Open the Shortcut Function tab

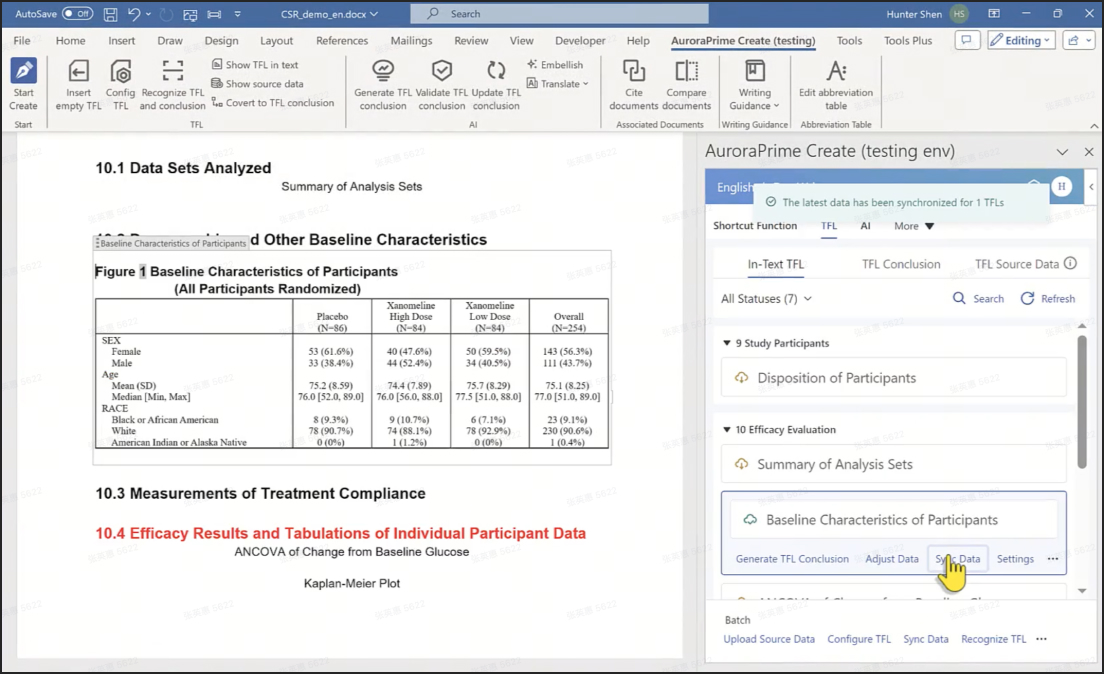click(x=755, y=225)
